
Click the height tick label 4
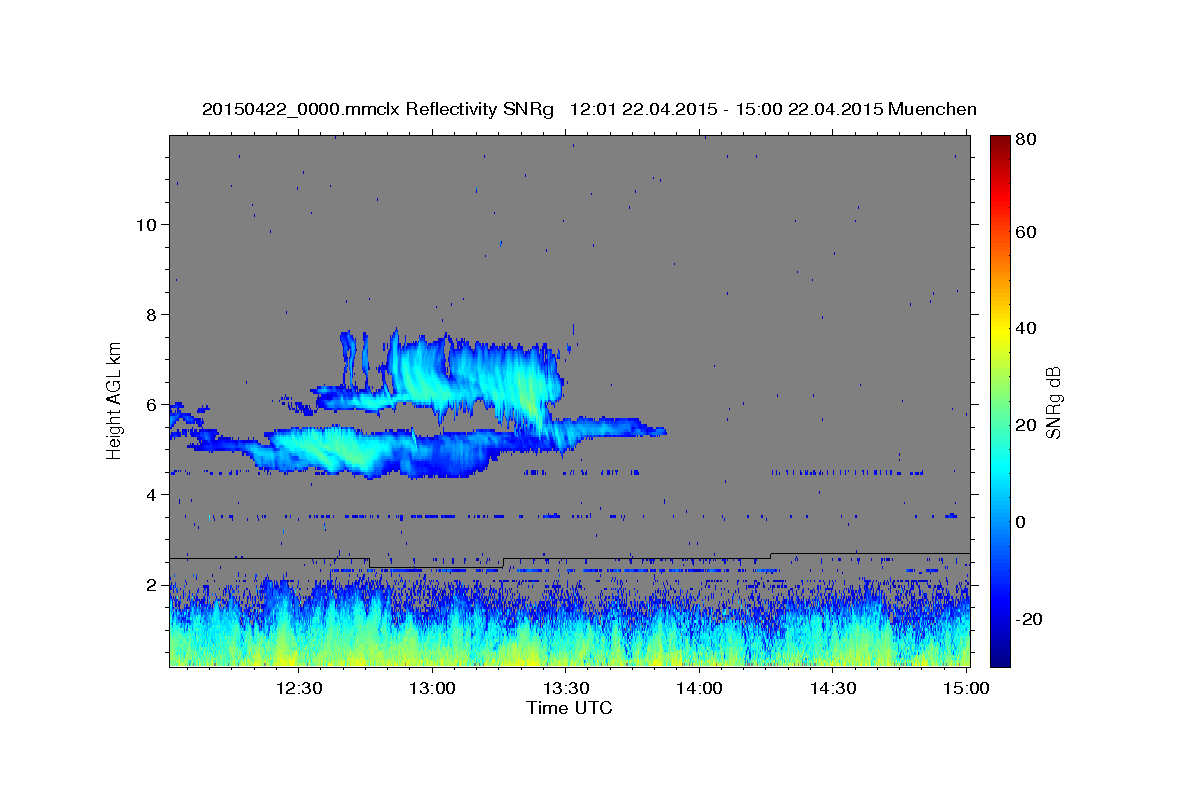point(152,494)
